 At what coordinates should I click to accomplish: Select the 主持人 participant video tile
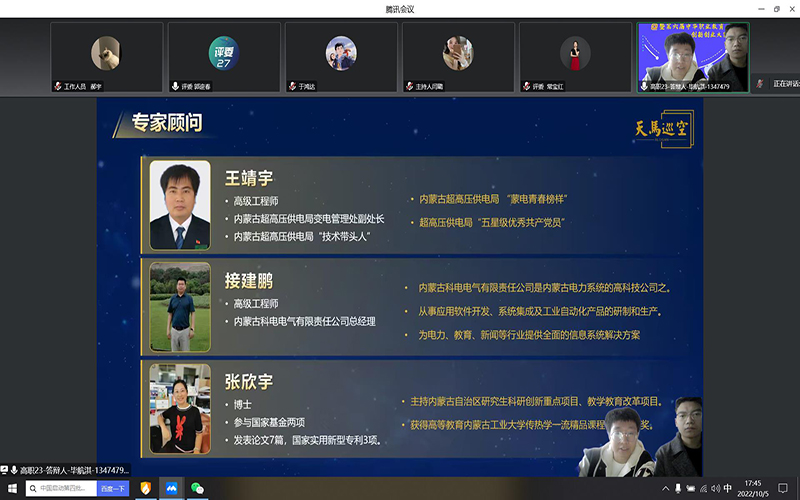click(x=458, y=57)
